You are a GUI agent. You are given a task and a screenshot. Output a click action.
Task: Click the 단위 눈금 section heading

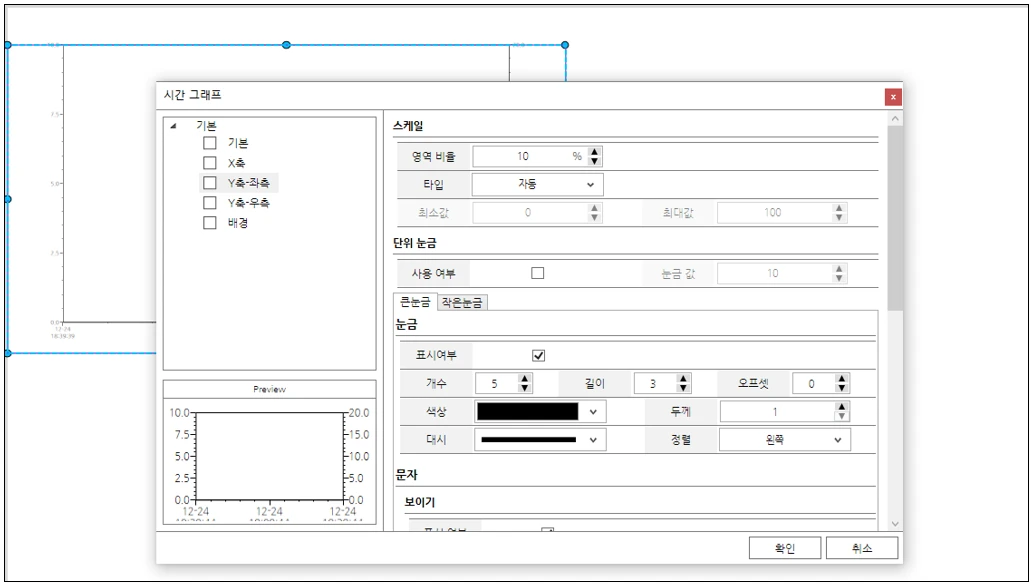(415, 243)
